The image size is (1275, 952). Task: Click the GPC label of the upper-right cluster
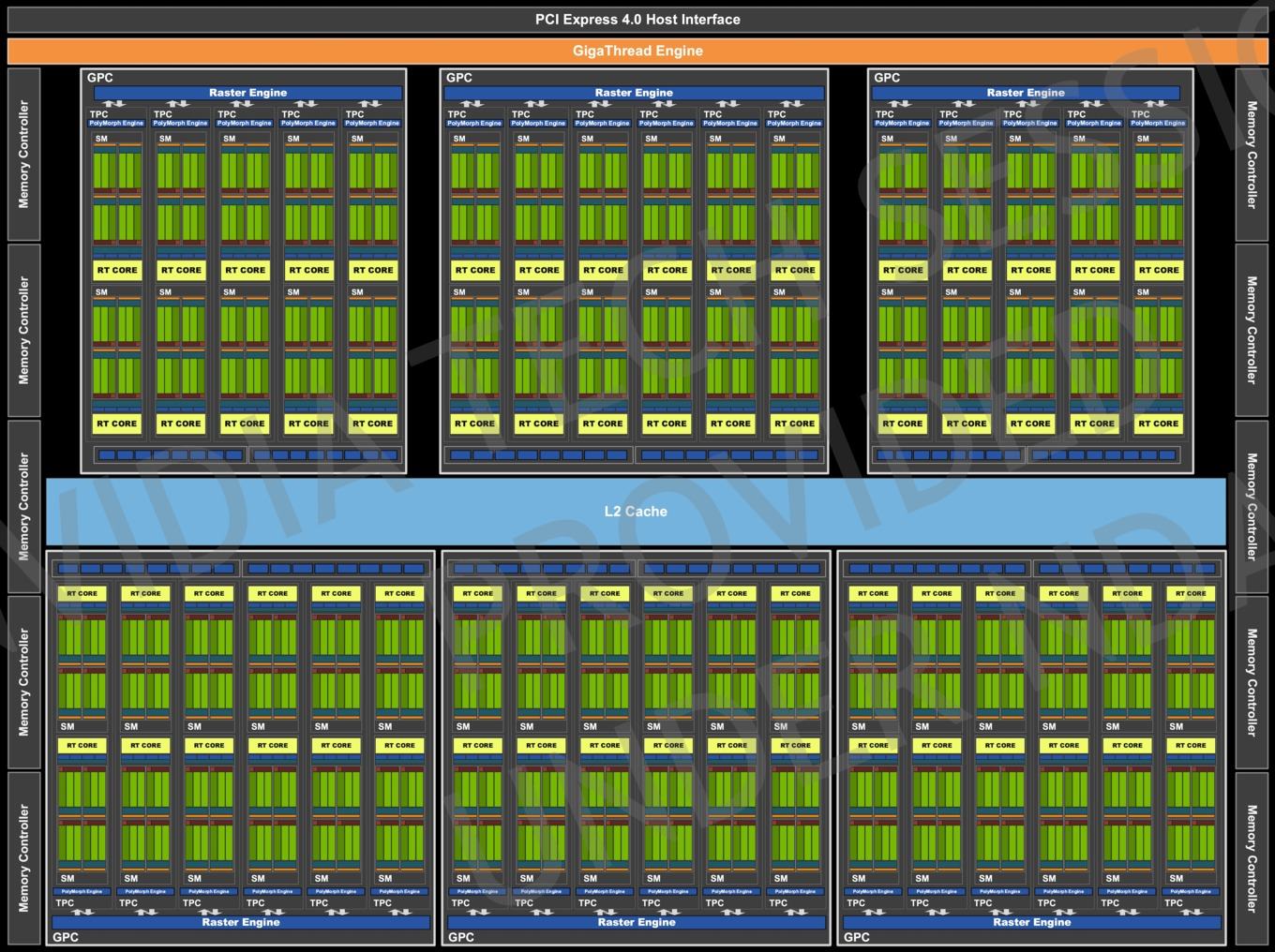coord(887,78)
